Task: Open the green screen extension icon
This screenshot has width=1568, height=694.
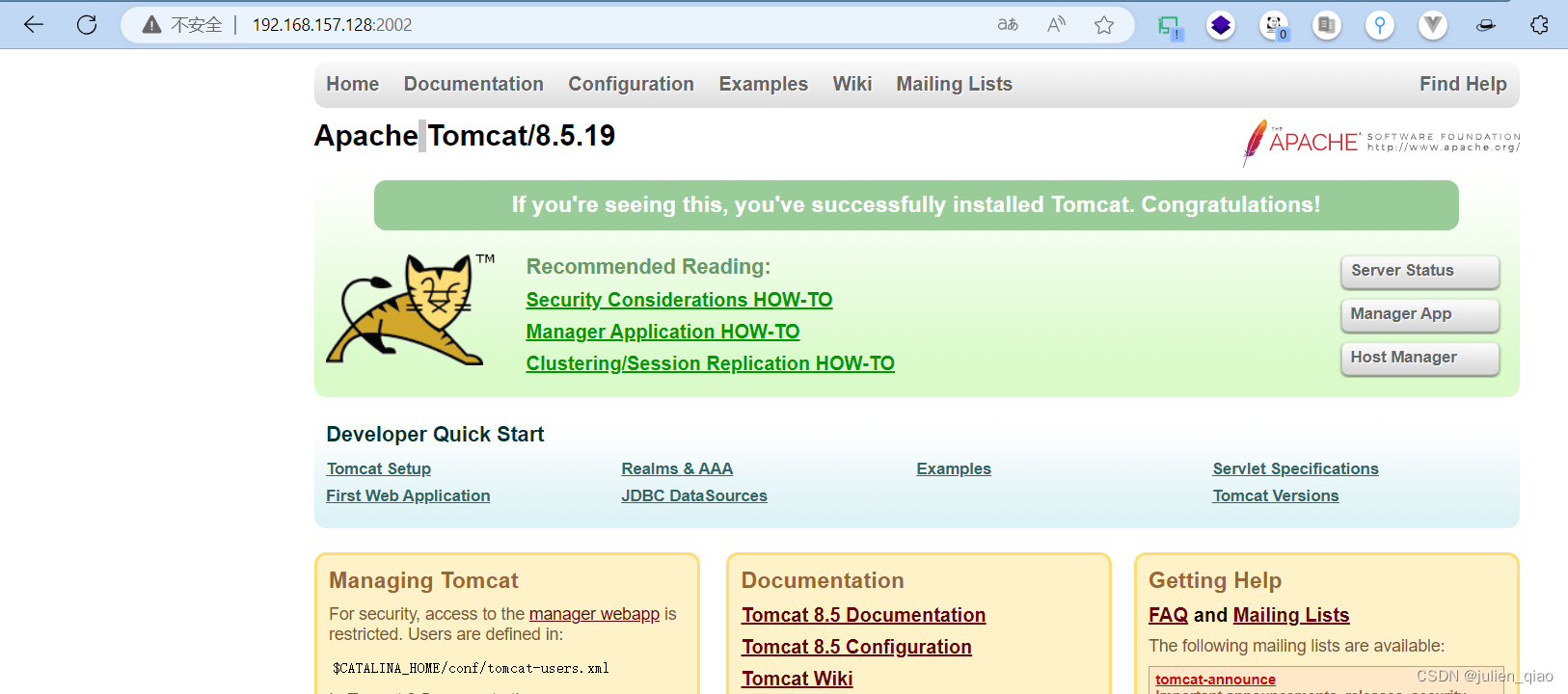Action: point(1170,26)
